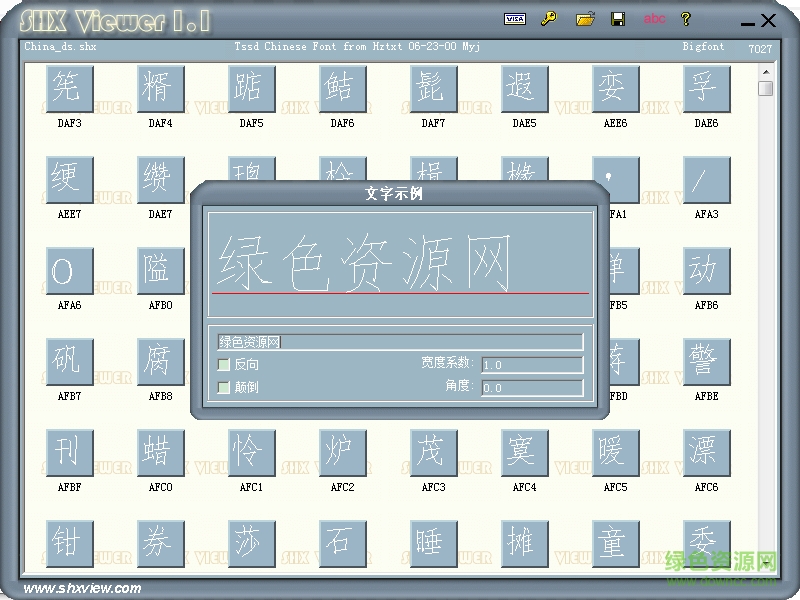Enable the 反向 reverse checkbox
800x600 pixels.
point(225,366)
